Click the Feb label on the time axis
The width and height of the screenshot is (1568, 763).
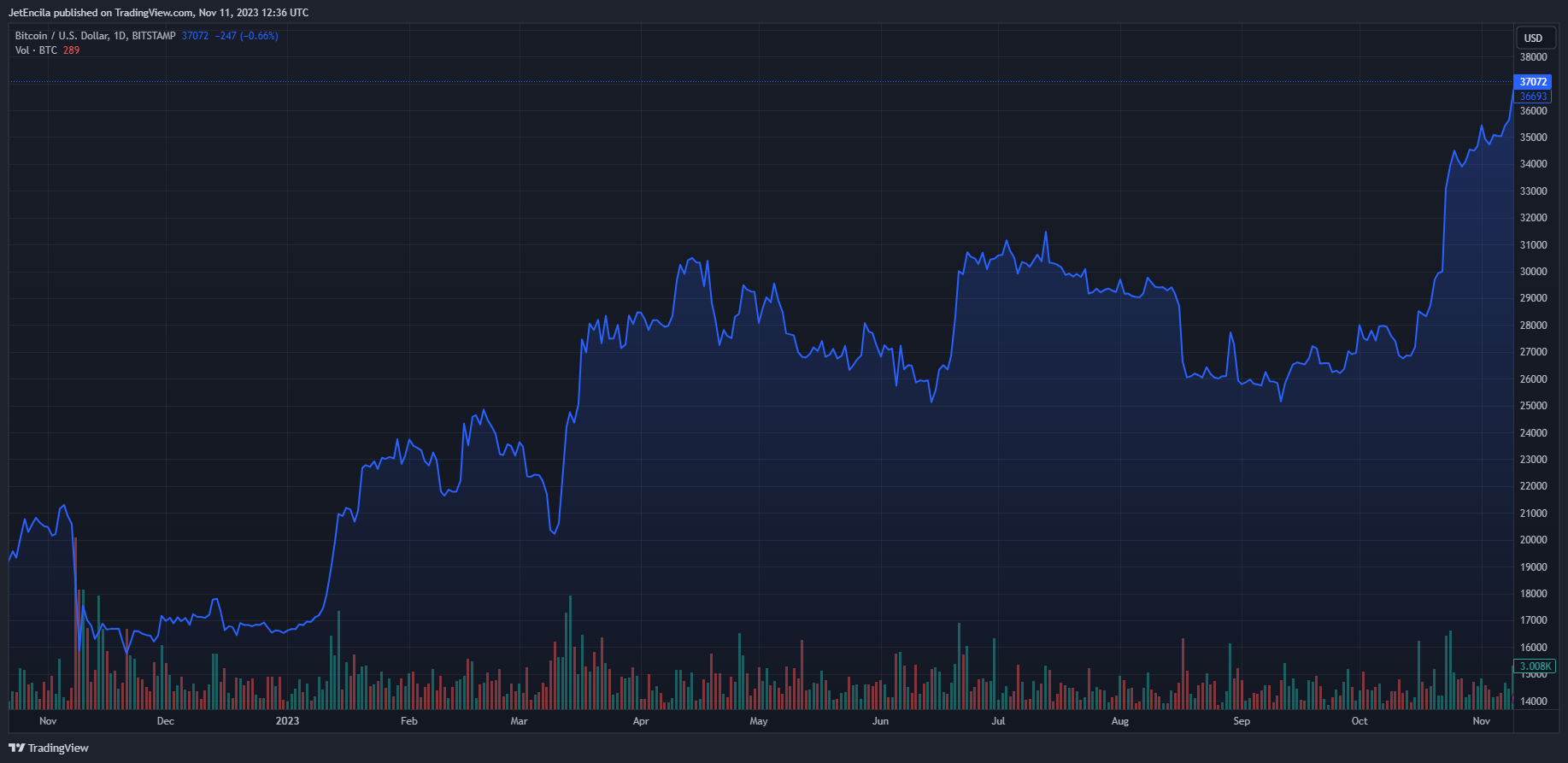tap(409, 721)
